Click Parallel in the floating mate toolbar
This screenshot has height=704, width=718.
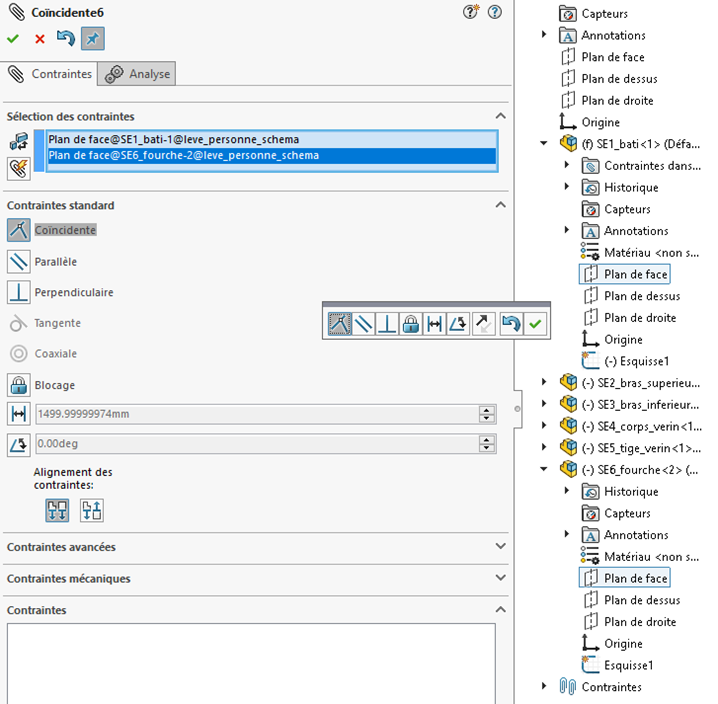pyautogui.click(x=364, y=324)
